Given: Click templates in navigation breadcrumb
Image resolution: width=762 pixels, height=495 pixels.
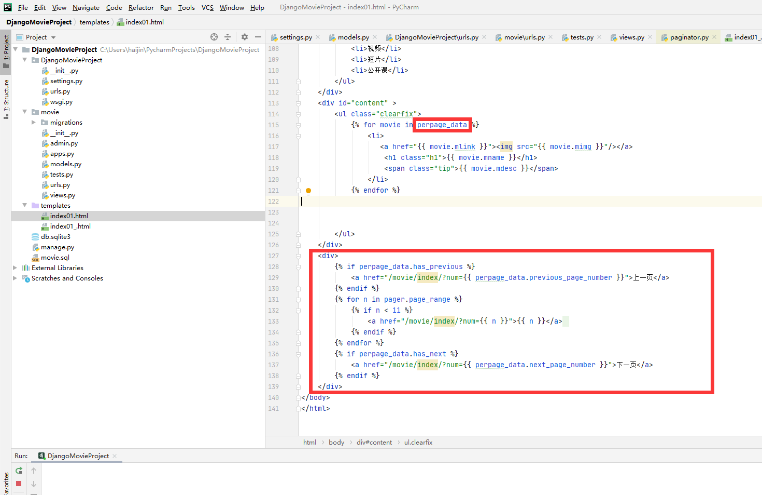Looking at the screenshot, I should tap(94, 22).
